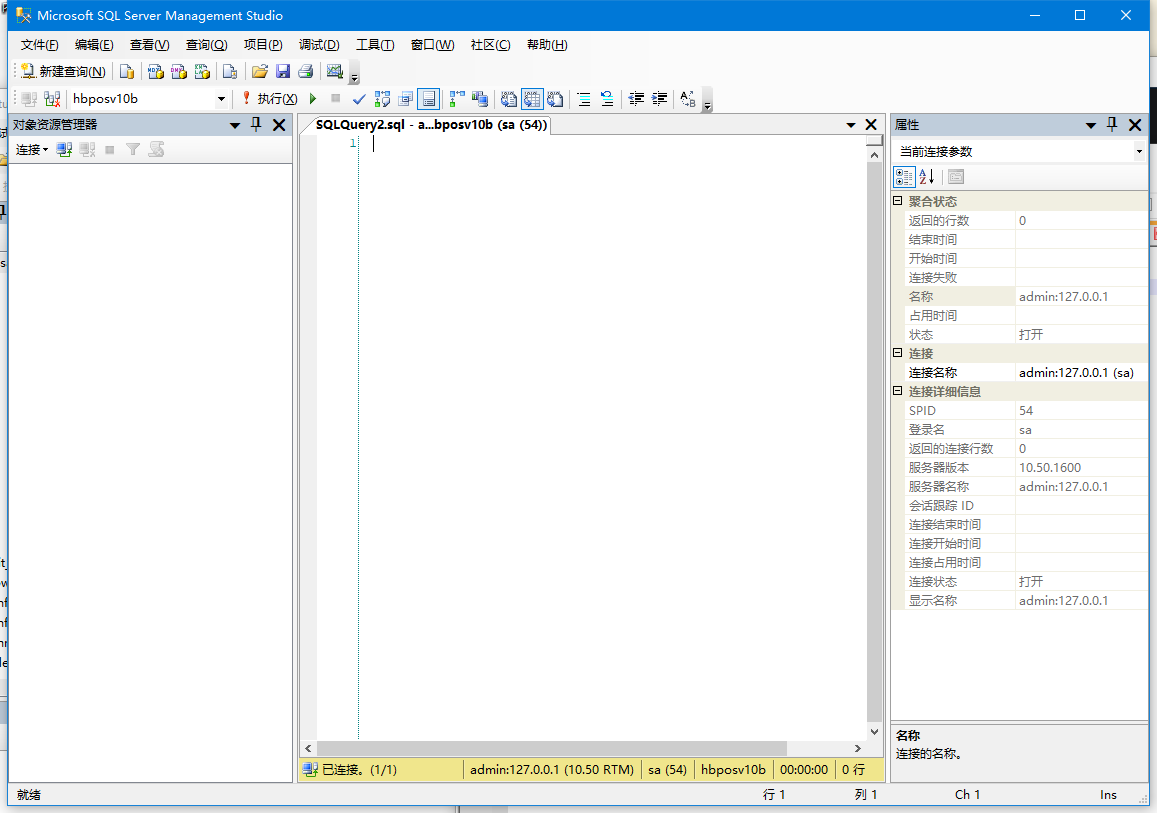The width and height of the screenshot is (1157, 813).
Task: Open the Query Options dialog icon
Action: coord(405,99)
